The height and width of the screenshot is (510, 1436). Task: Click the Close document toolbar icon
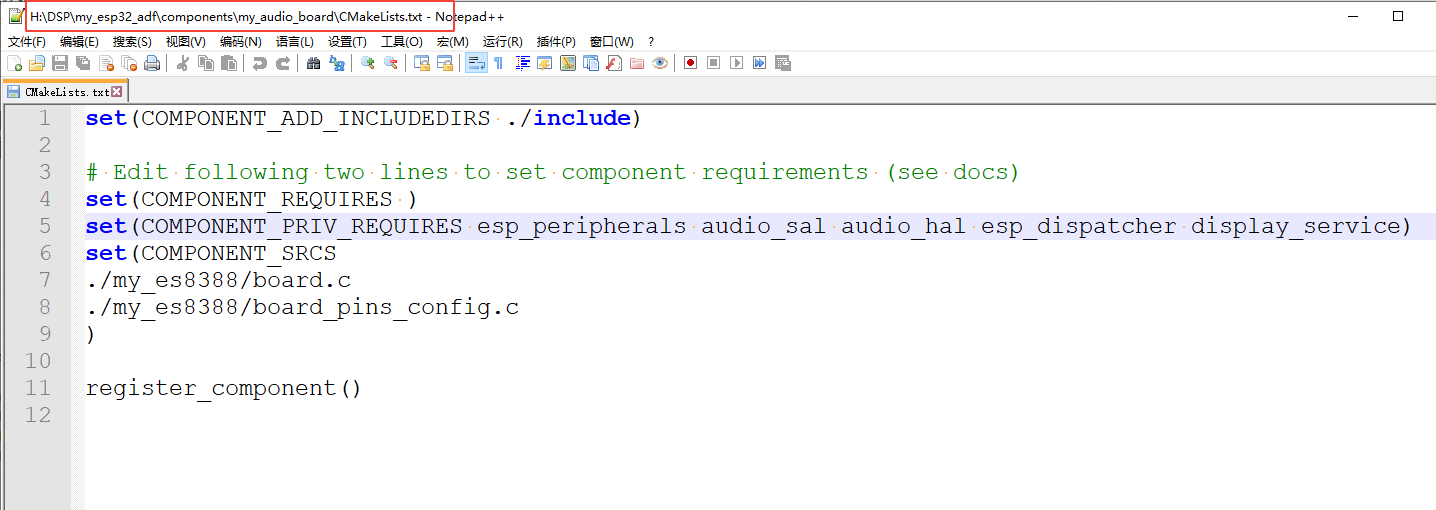[x=106, y=63]
